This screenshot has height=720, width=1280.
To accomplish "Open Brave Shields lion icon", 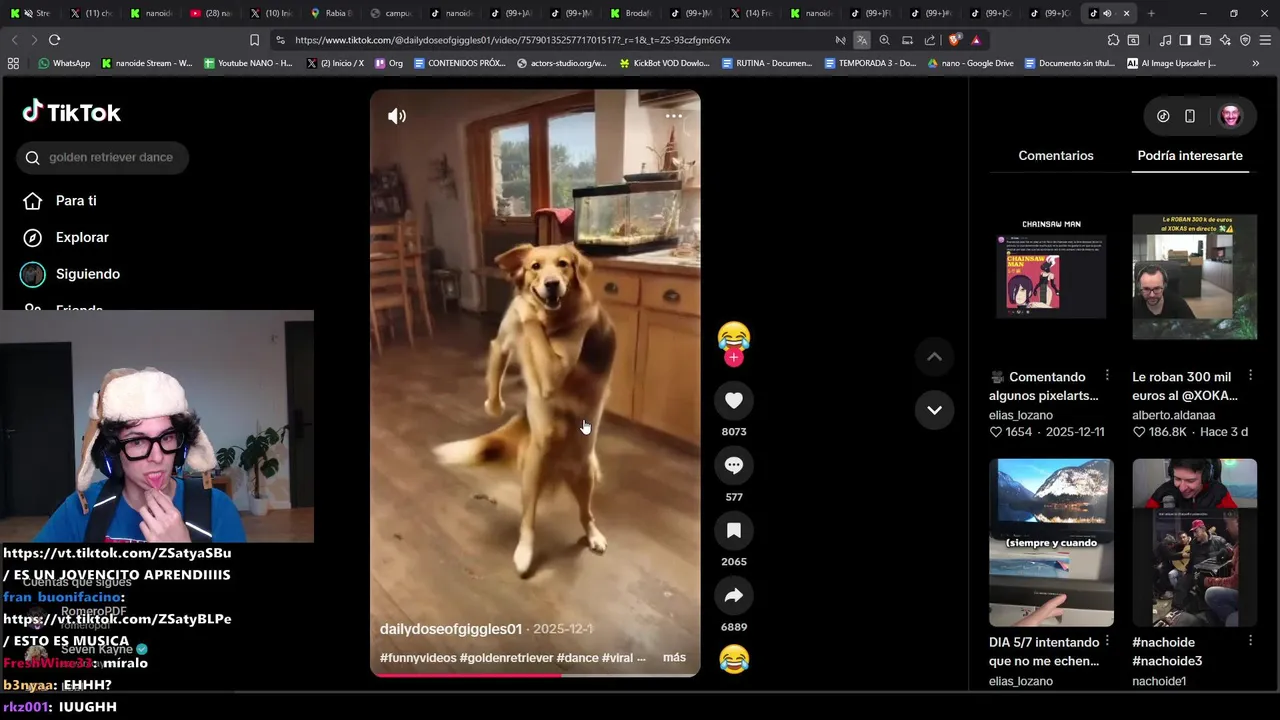I will click(954, 40).
